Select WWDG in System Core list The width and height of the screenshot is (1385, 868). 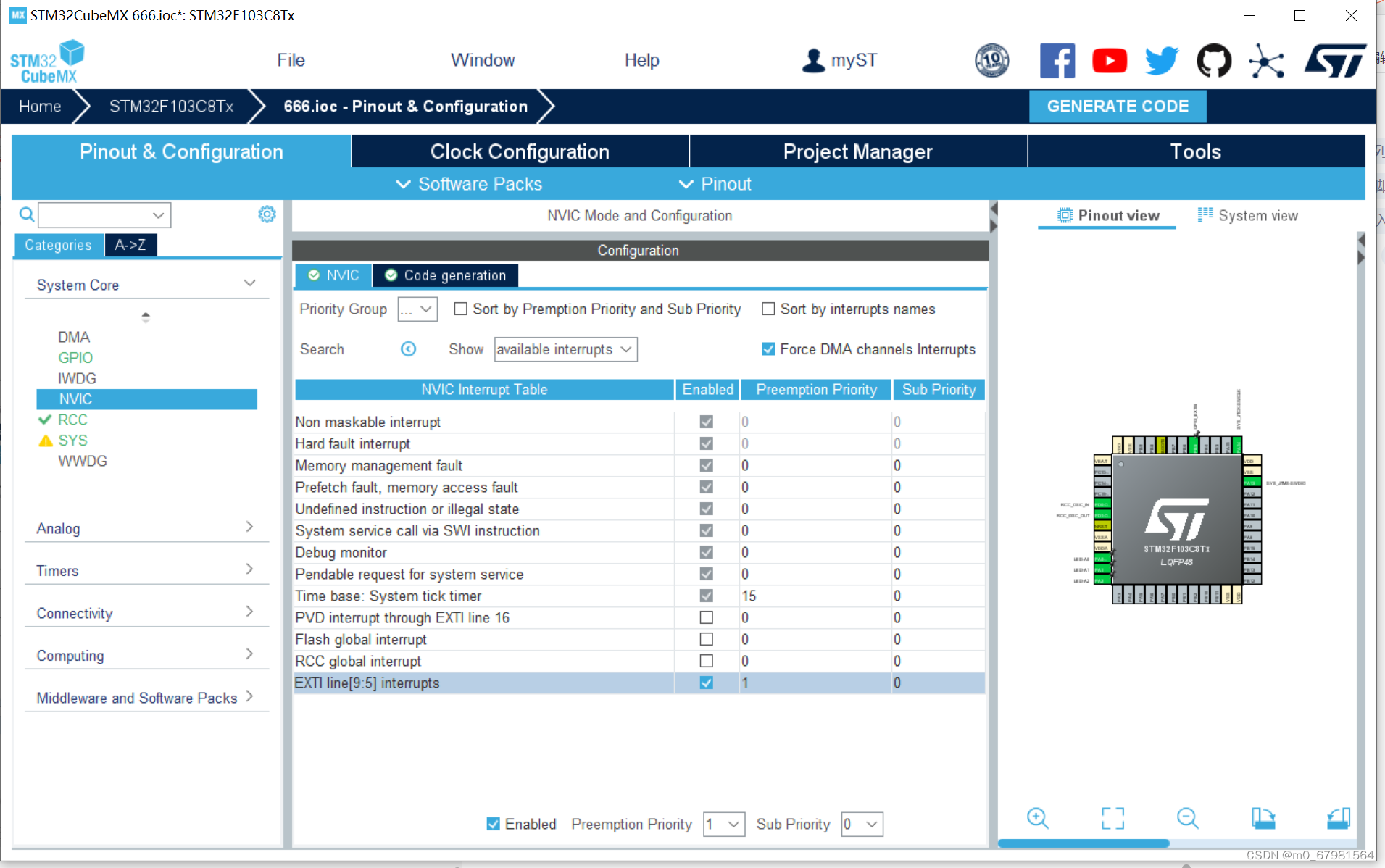point(83,462)
